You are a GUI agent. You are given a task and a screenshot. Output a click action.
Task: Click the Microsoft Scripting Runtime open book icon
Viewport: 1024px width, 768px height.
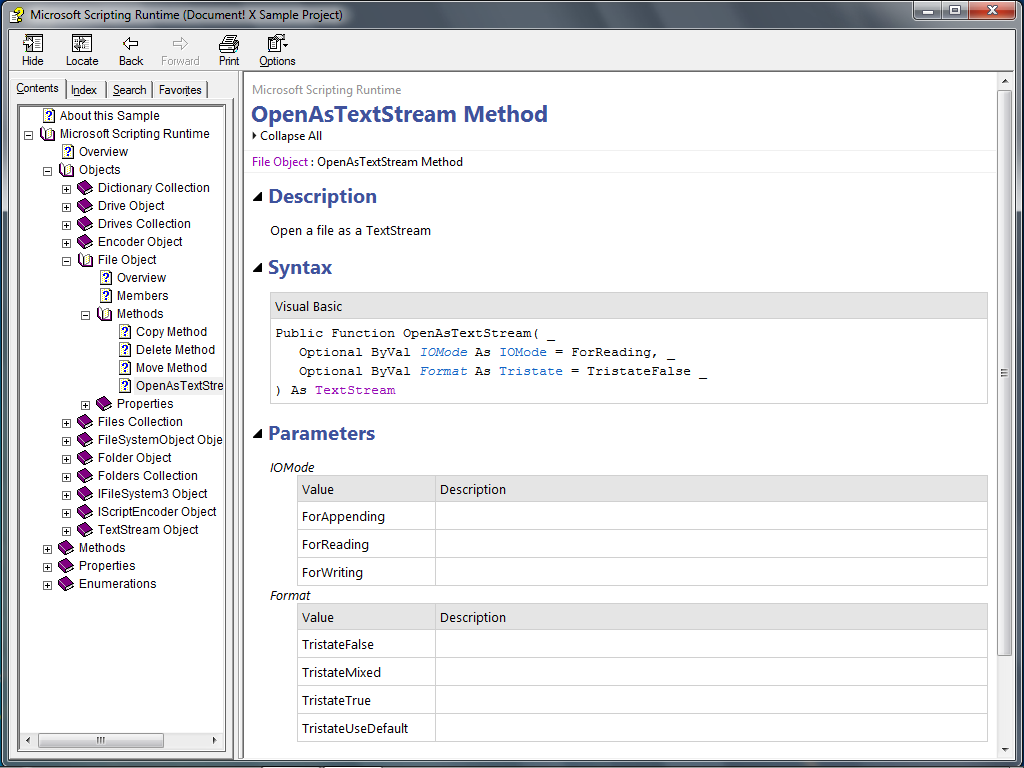coord(48,134)
